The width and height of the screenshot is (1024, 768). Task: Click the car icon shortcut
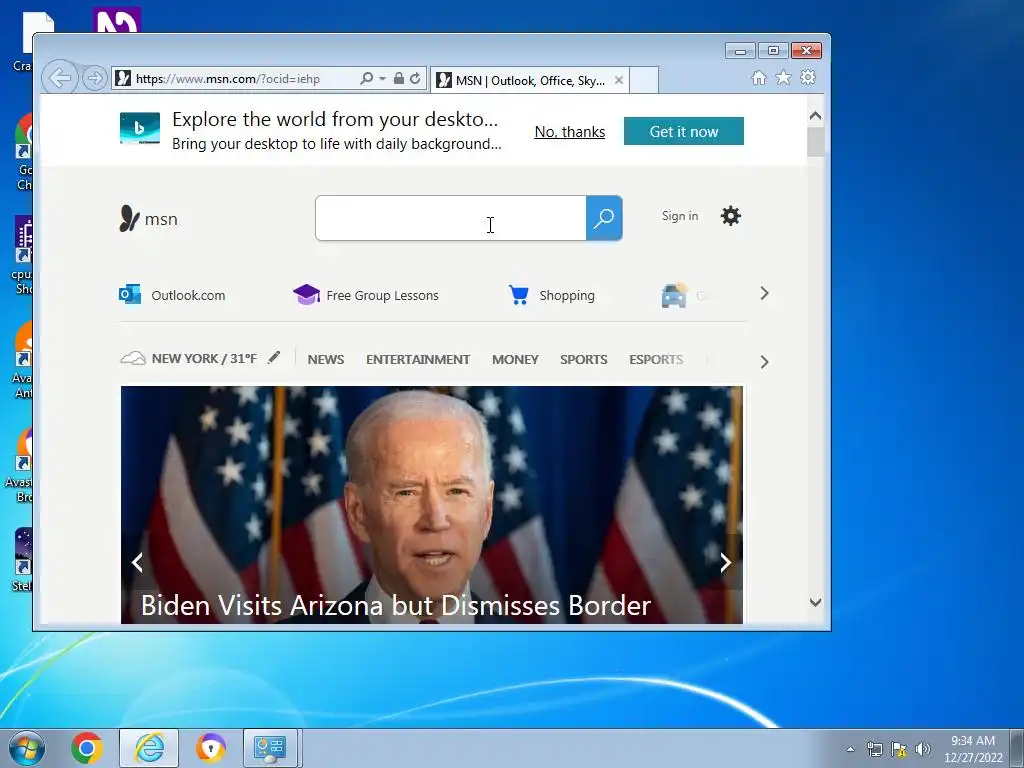coord(674,295)
